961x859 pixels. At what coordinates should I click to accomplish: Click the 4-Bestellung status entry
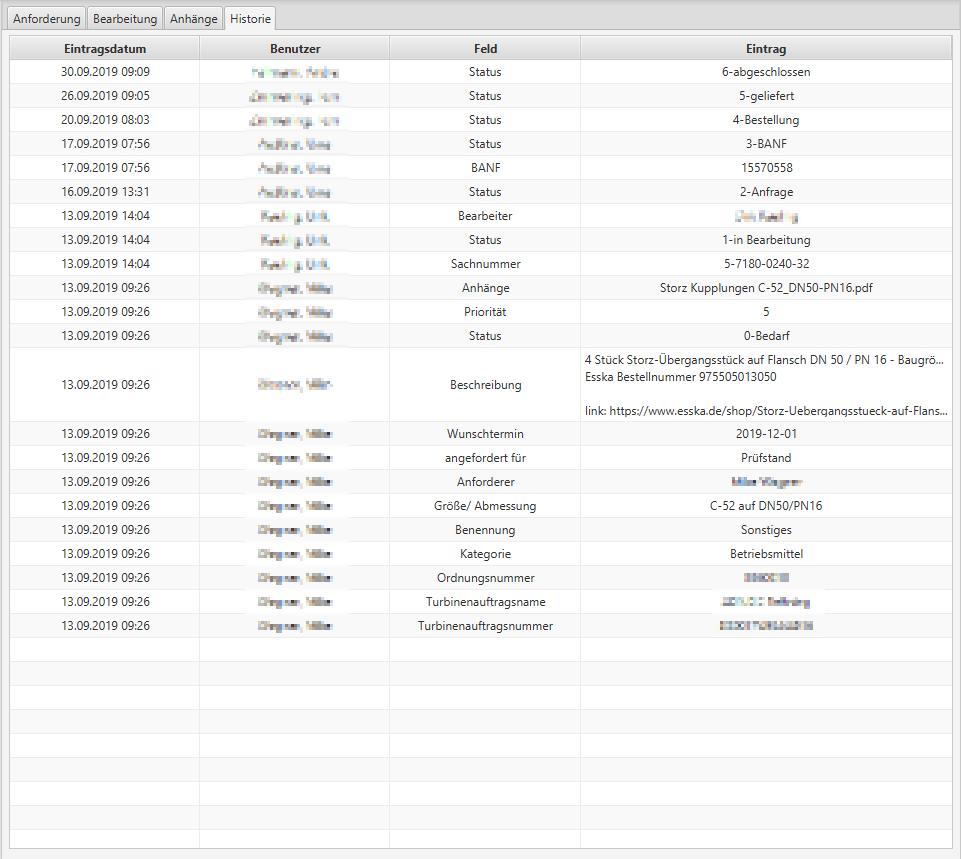[766, 120]
